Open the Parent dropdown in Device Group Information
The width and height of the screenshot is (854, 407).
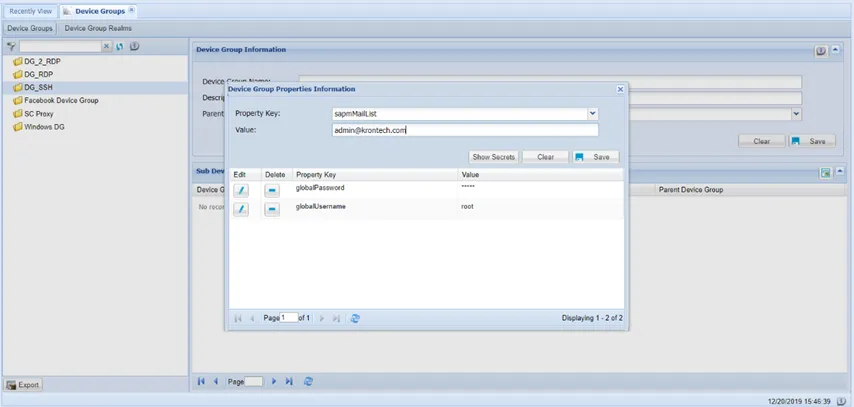(796, 114)
